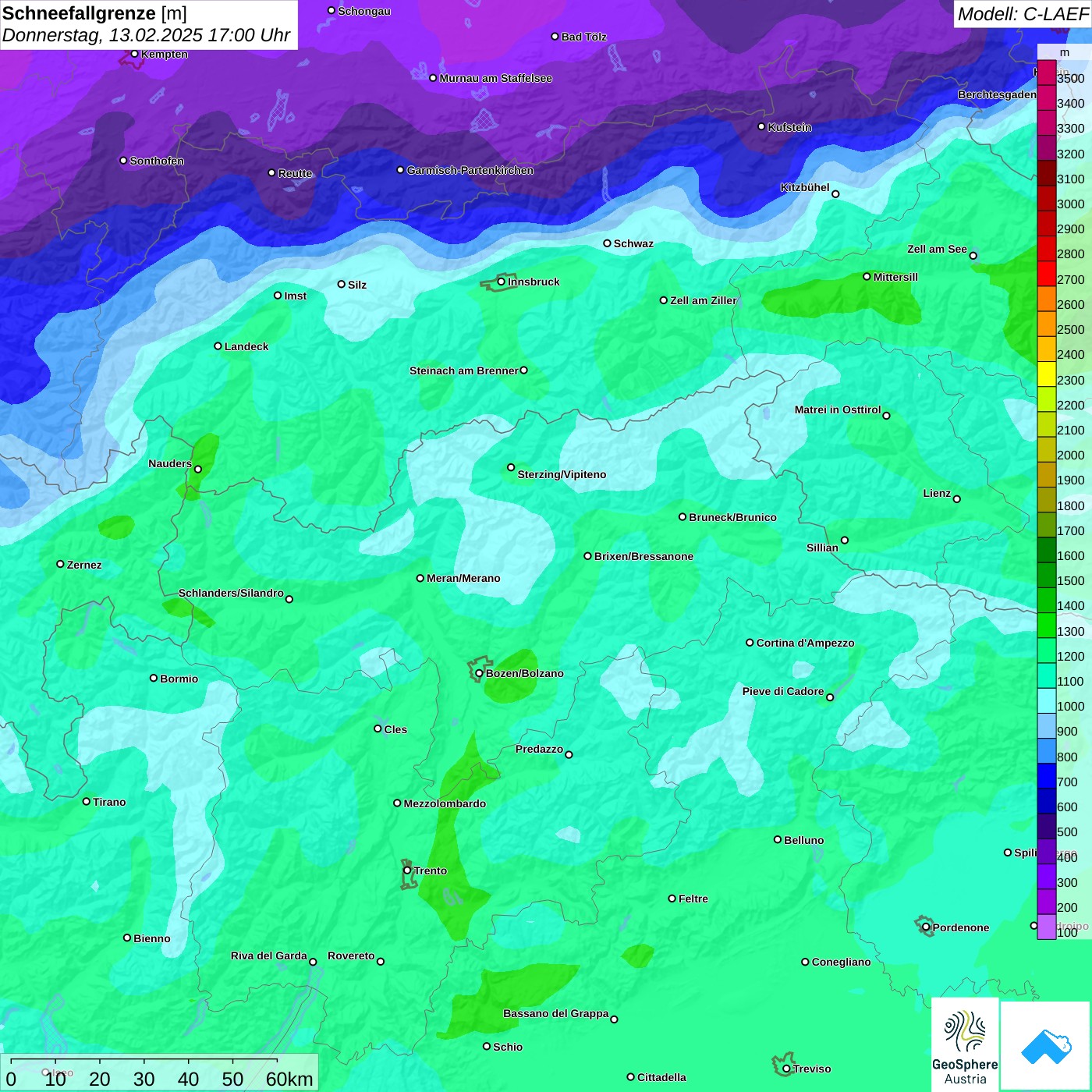Click the Kufstein location dot
This screenshot has width=1092, height=1092.
[761, 126]
